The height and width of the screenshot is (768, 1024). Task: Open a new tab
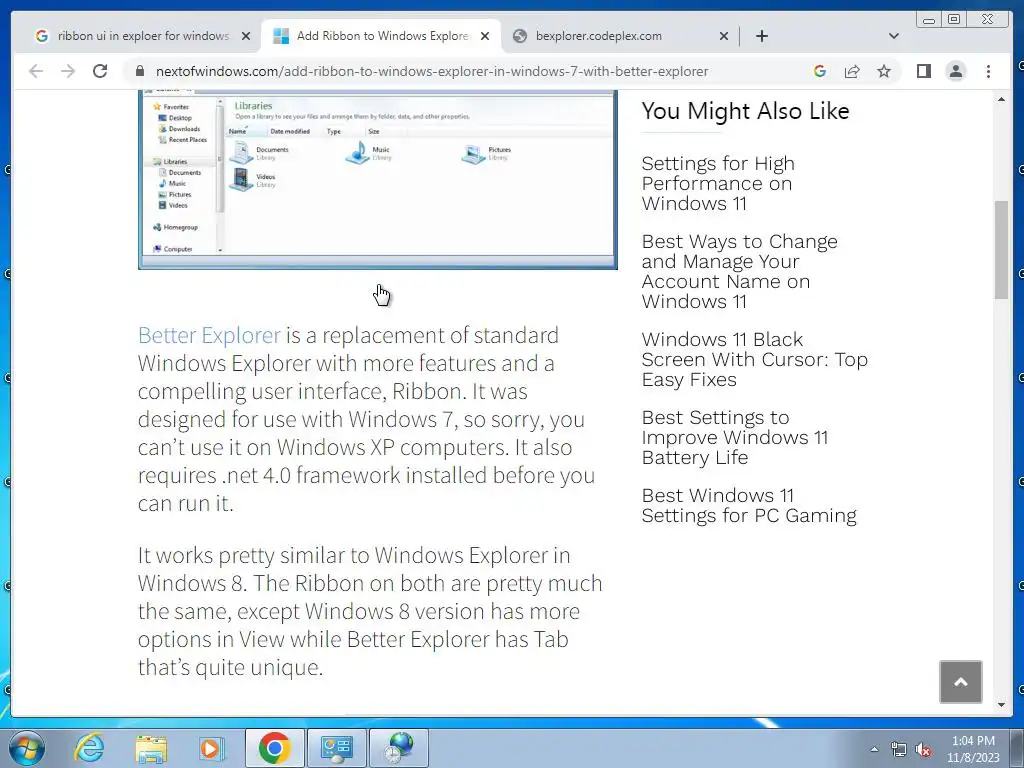tap(761, 36)
